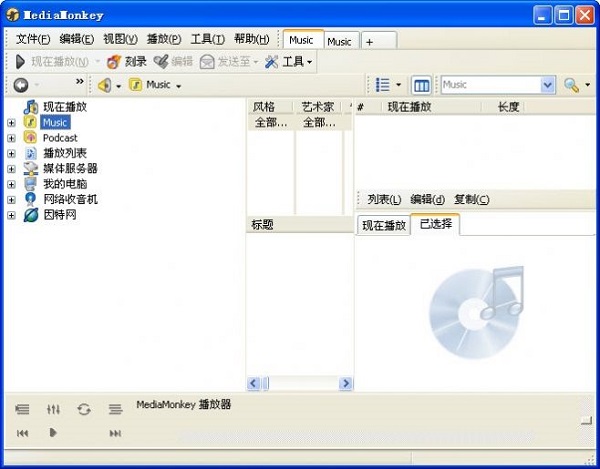Toggle the repeat playback icon
The height and width of the screenshot is (469, 600).
click(x=84, y=409)
